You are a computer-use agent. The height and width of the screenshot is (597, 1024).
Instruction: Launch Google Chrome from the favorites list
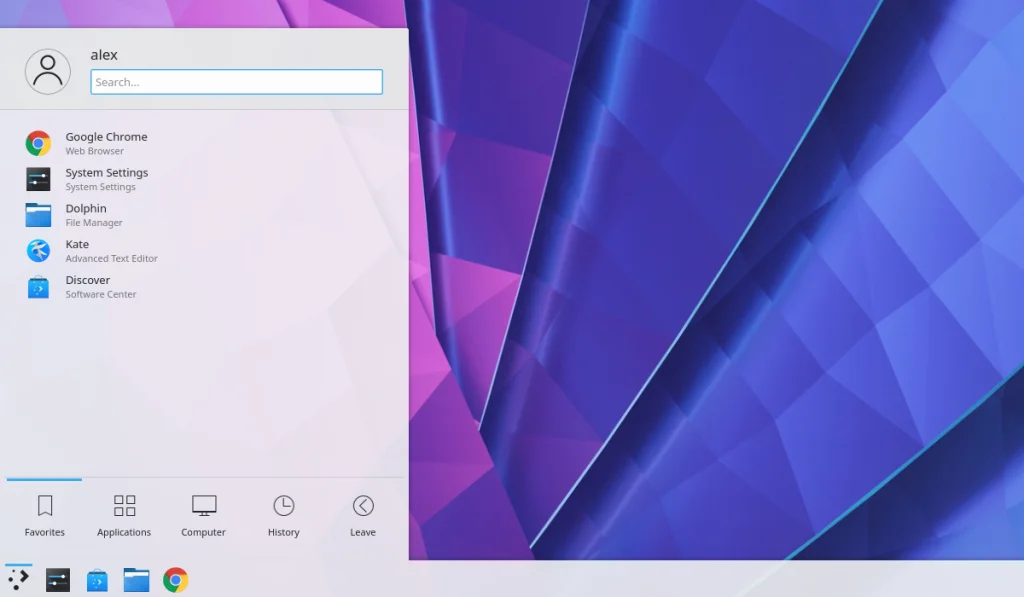(x=37, y=142)
